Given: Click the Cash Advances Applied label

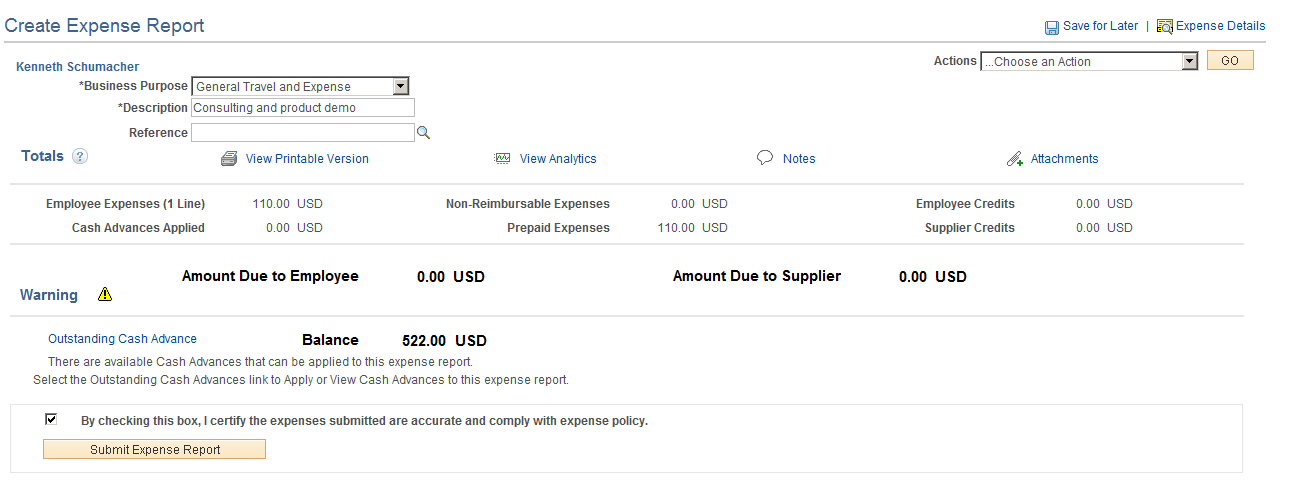Looking at the screenshot, I should coord(138,228).
